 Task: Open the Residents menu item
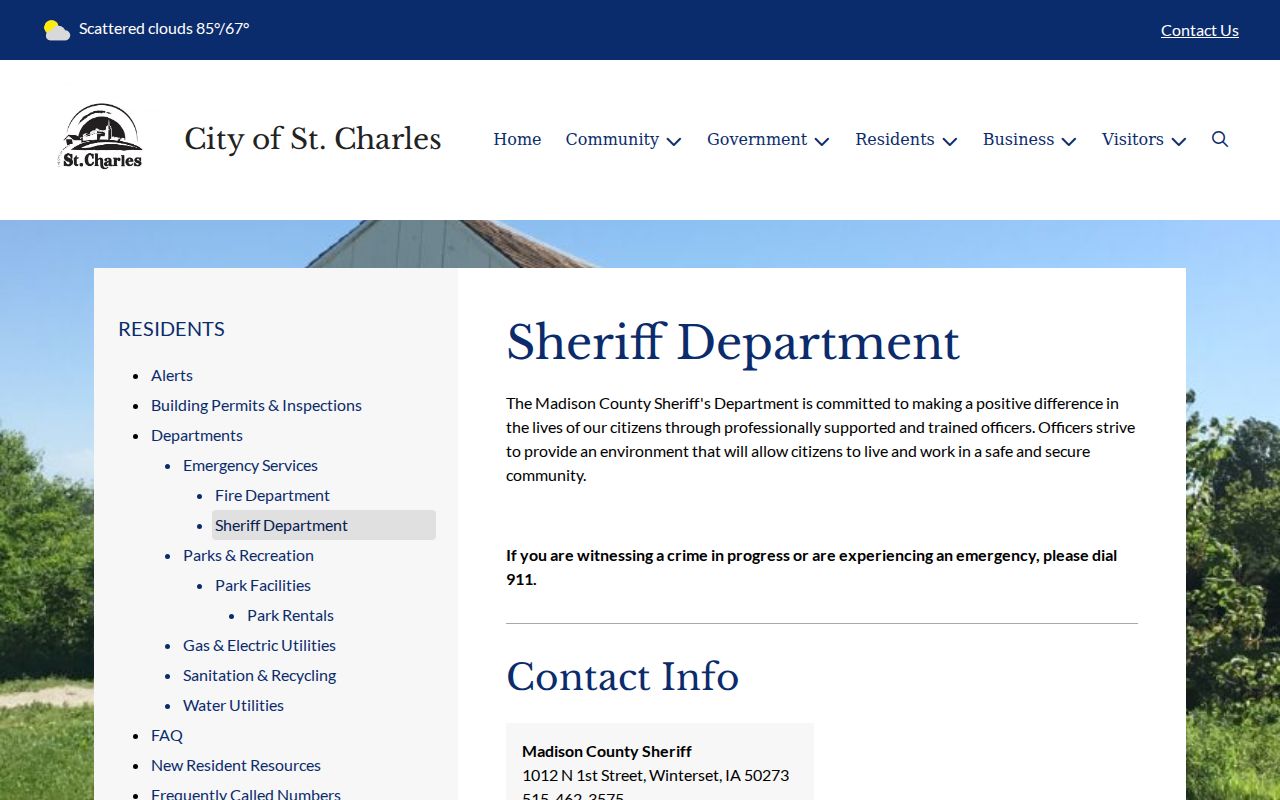point(895,139)
